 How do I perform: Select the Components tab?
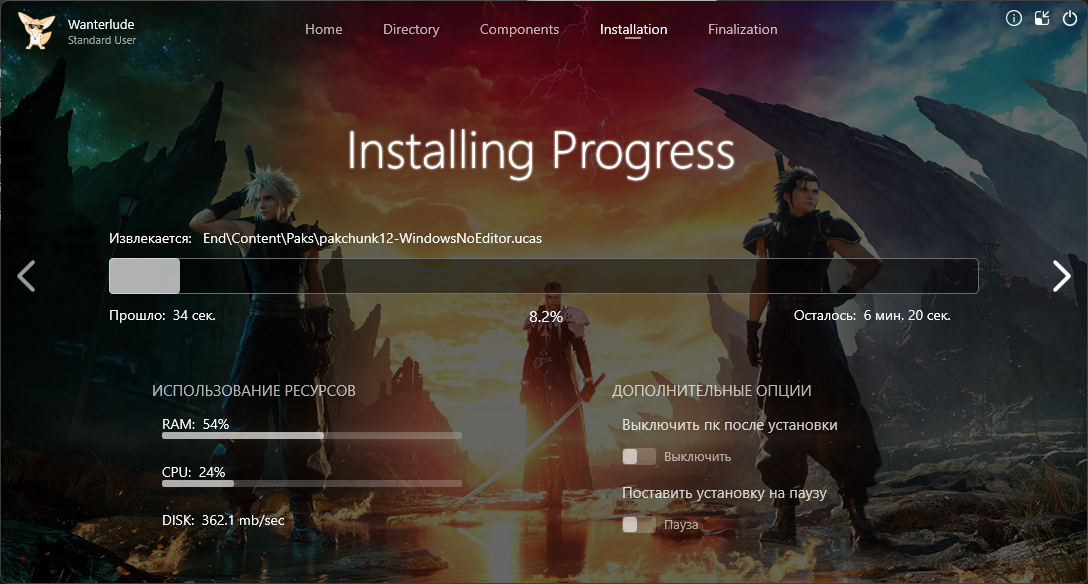[519, 29]
